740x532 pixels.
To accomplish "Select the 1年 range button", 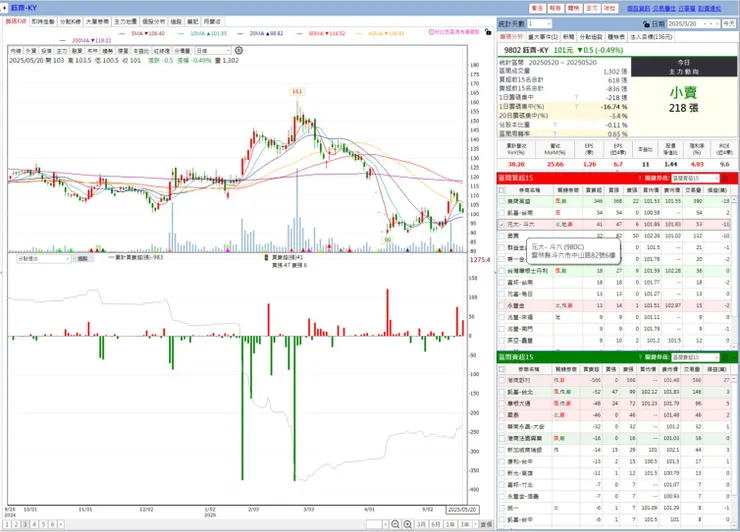I will coord(450,524).
